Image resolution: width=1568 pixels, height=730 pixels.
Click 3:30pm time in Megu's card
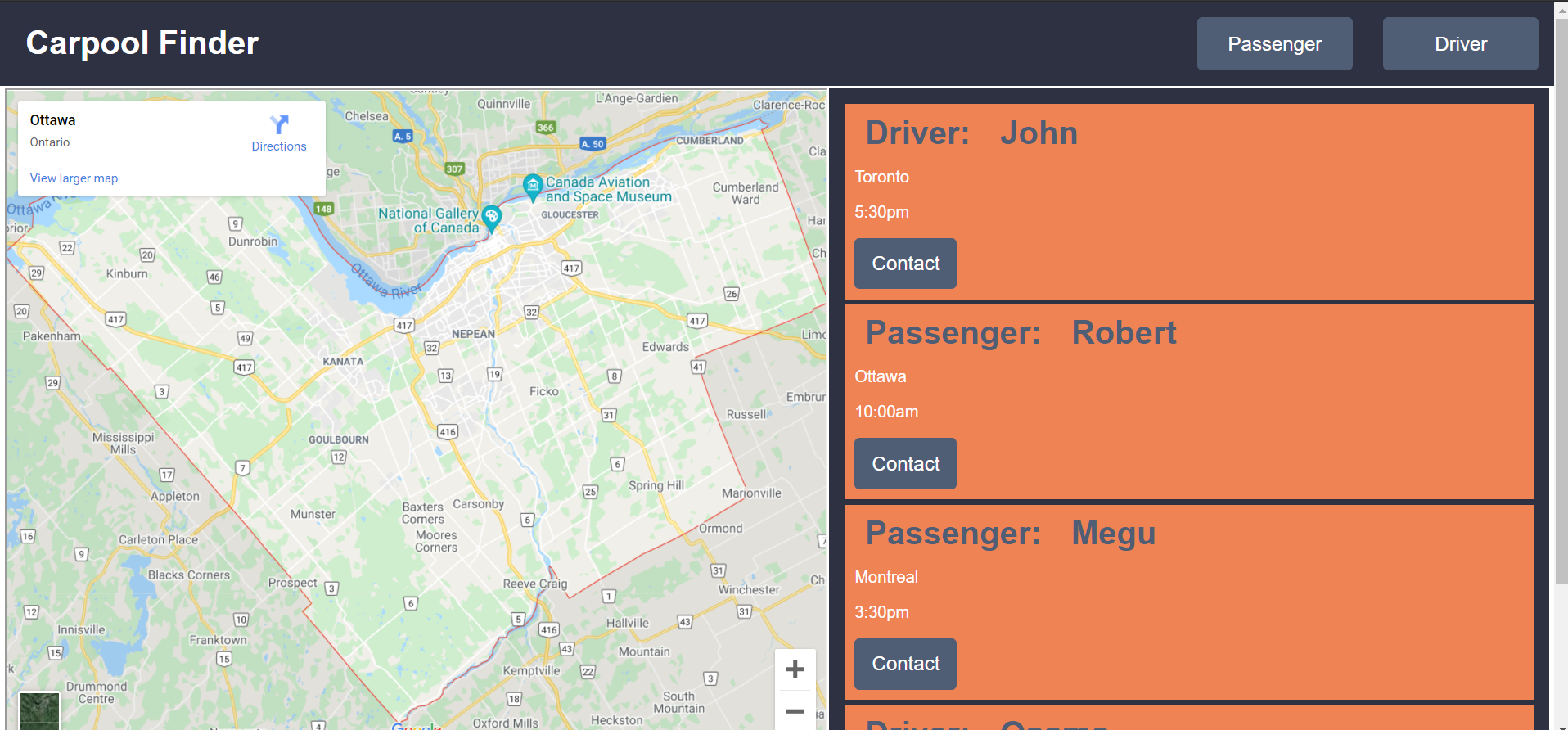point(881,612)
